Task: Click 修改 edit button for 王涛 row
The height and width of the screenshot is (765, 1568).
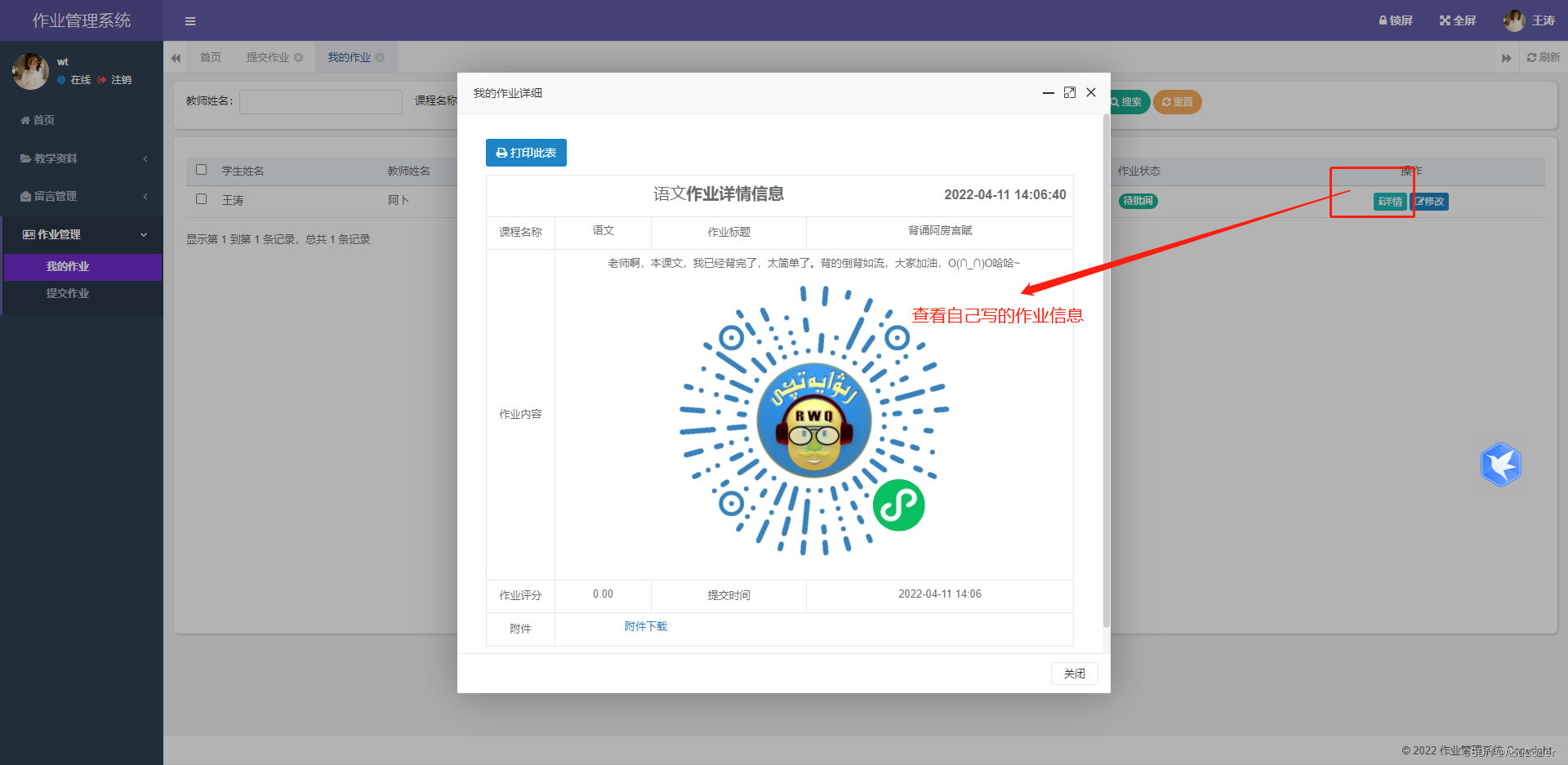Action: [x=1430, y=202]
